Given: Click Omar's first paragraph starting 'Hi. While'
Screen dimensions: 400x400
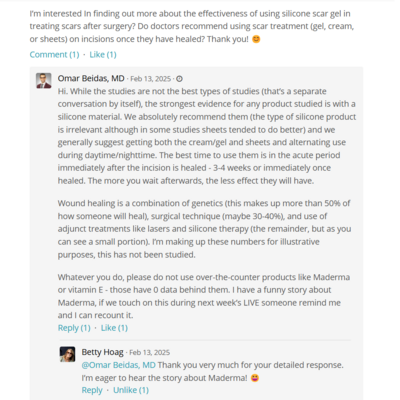Looking at the screenshot, I should point(207,136).
